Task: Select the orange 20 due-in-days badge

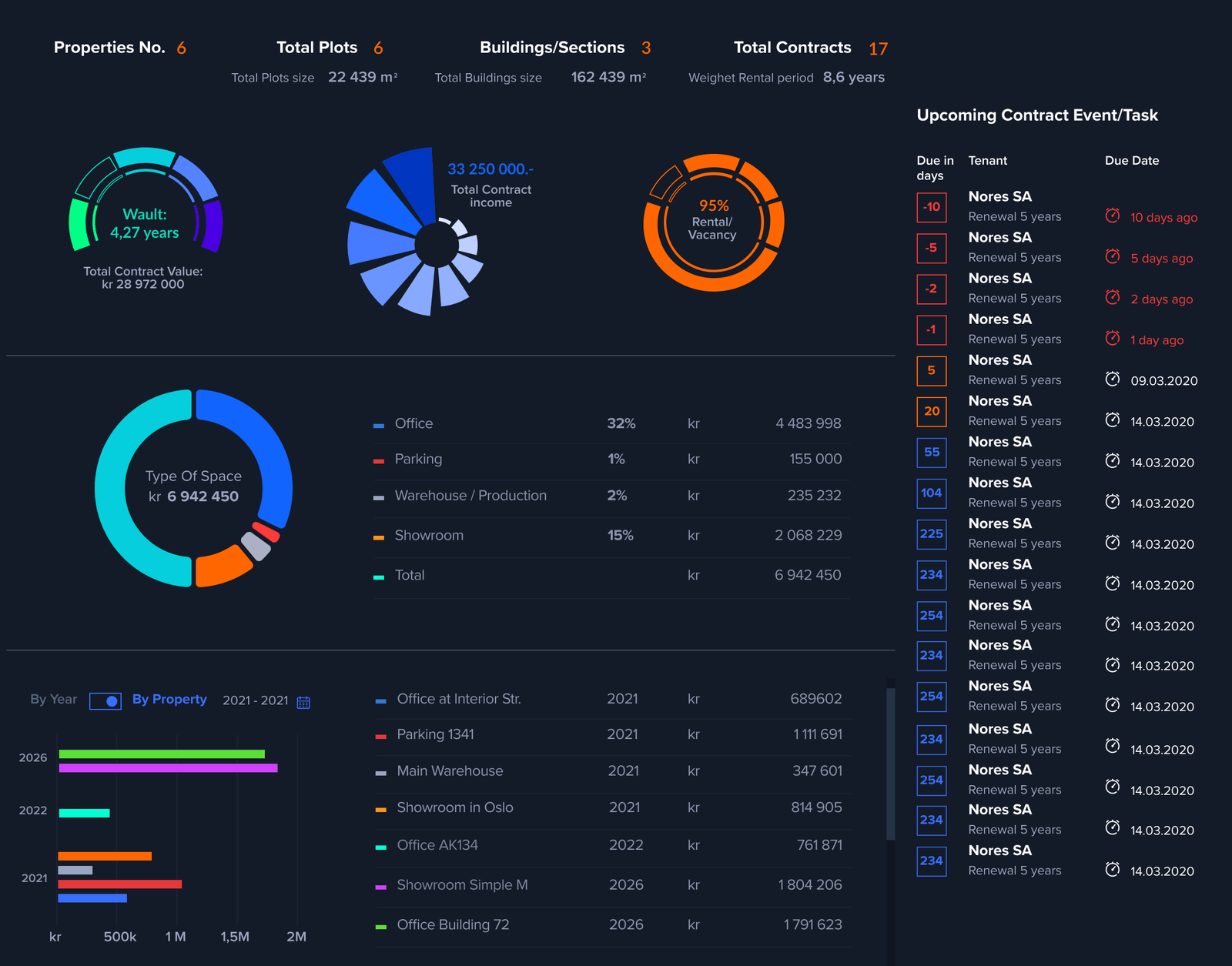Action: (x=932, y=411)
